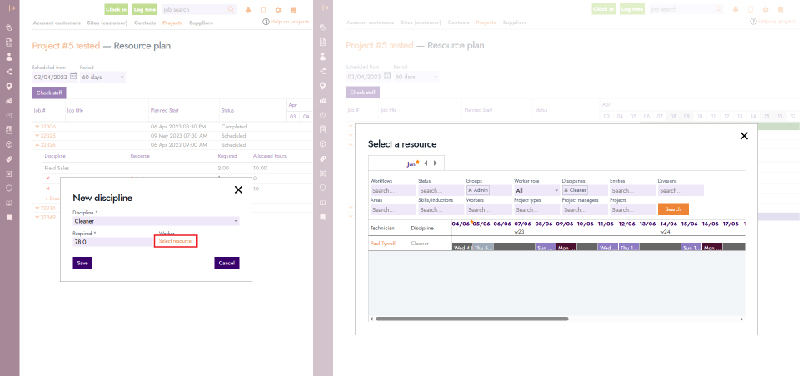Focus Areas filter search field
The image size is (800, 376).
click(x=393, y=210)
